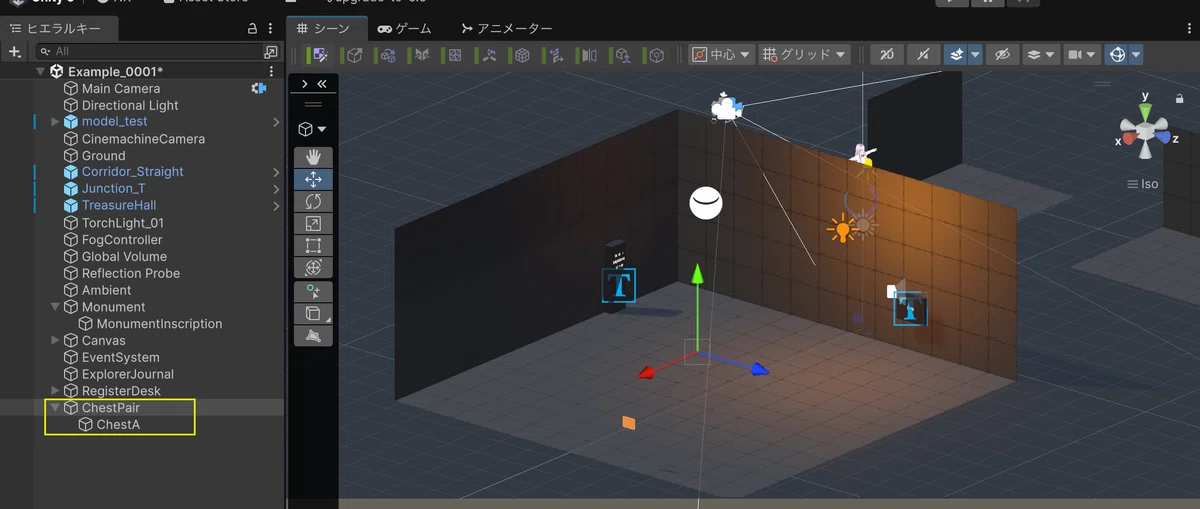Expand the RegisterDesk object

tap(55, 391)
